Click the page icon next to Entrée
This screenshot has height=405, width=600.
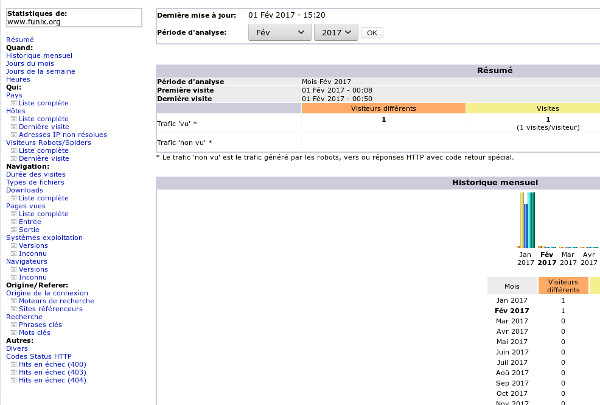click(14, 221)
